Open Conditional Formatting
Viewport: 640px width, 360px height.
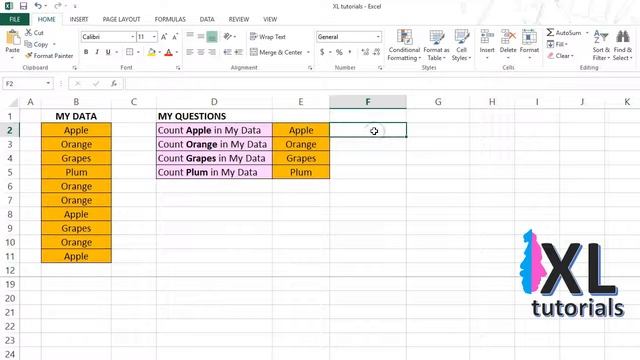click(404, 45)
